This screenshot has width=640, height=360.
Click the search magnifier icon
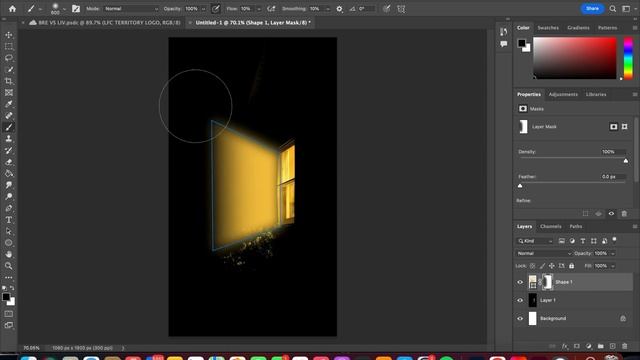(x=613, y=9)
